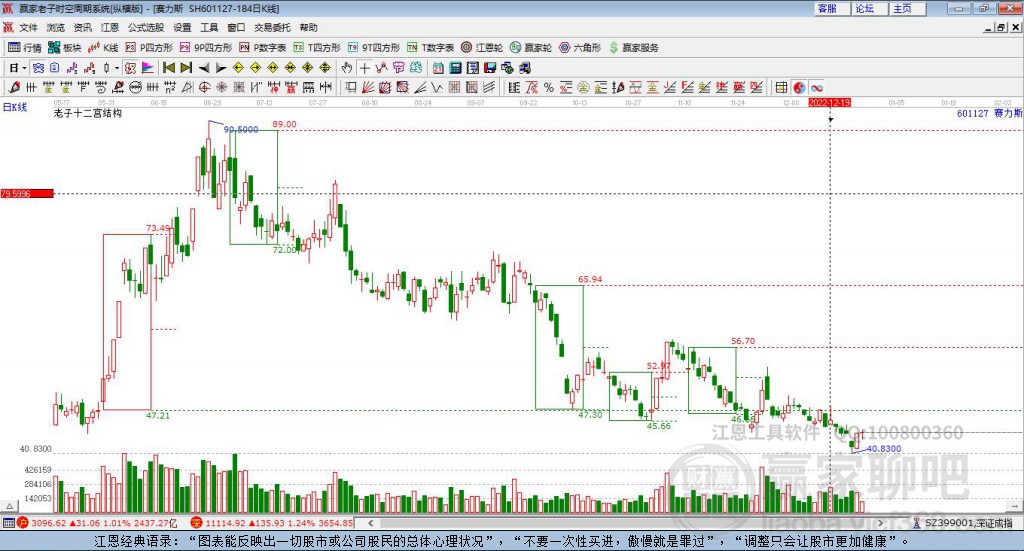Open the 六角形 hexagon chart tool
Viewport: 1024px width, 551px height.
pos(580,48)
